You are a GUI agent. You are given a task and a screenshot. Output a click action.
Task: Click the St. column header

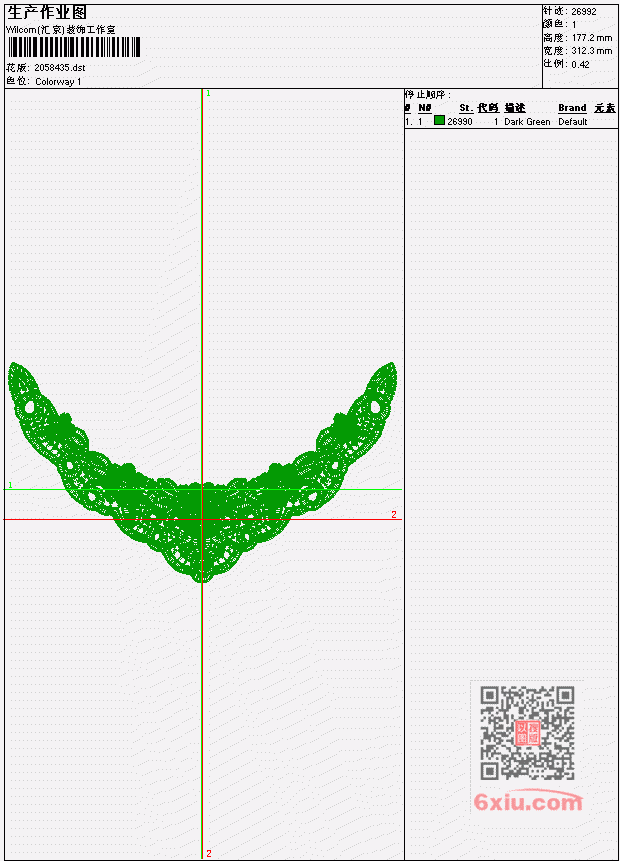466,108
